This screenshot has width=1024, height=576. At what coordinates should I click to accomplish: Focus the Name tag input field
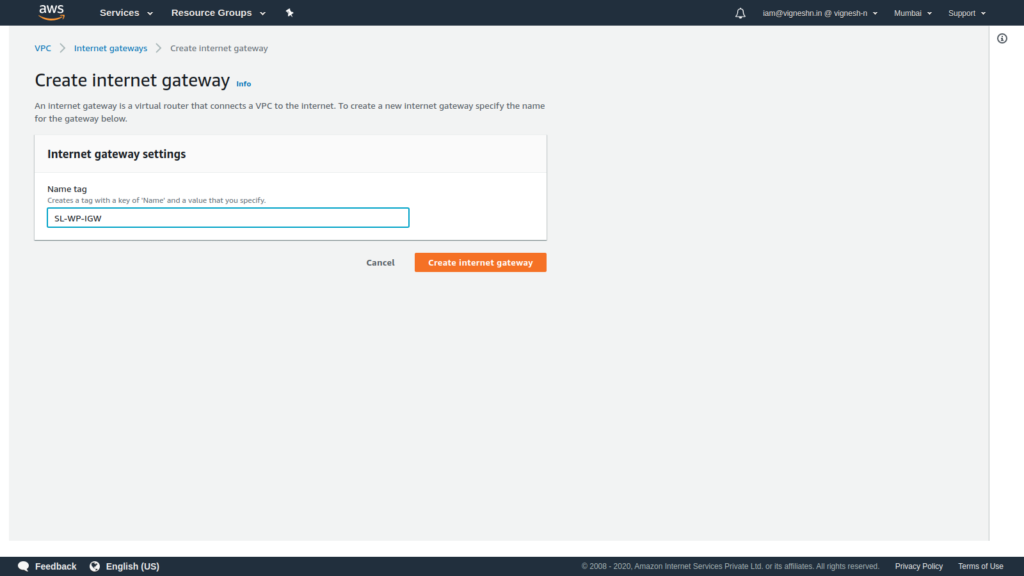tap(228, 217)
